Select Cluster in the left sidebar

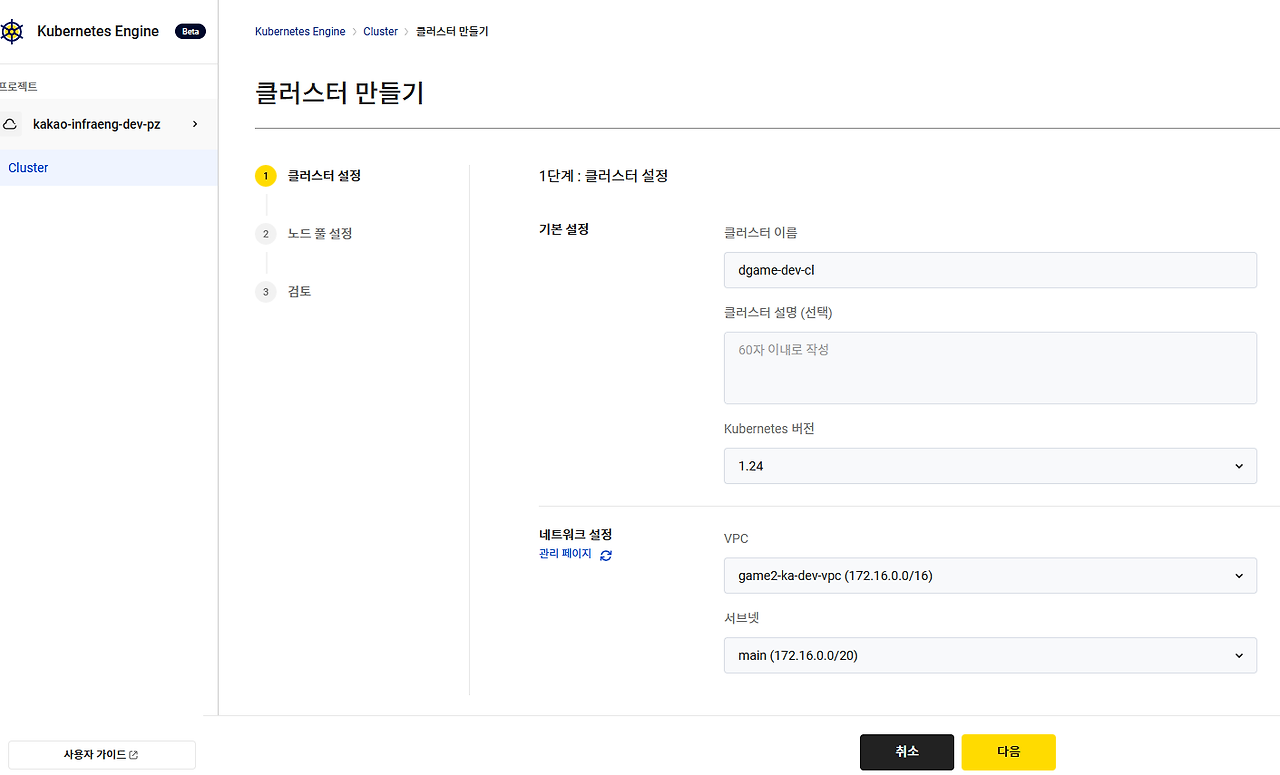tap(108, 168)
